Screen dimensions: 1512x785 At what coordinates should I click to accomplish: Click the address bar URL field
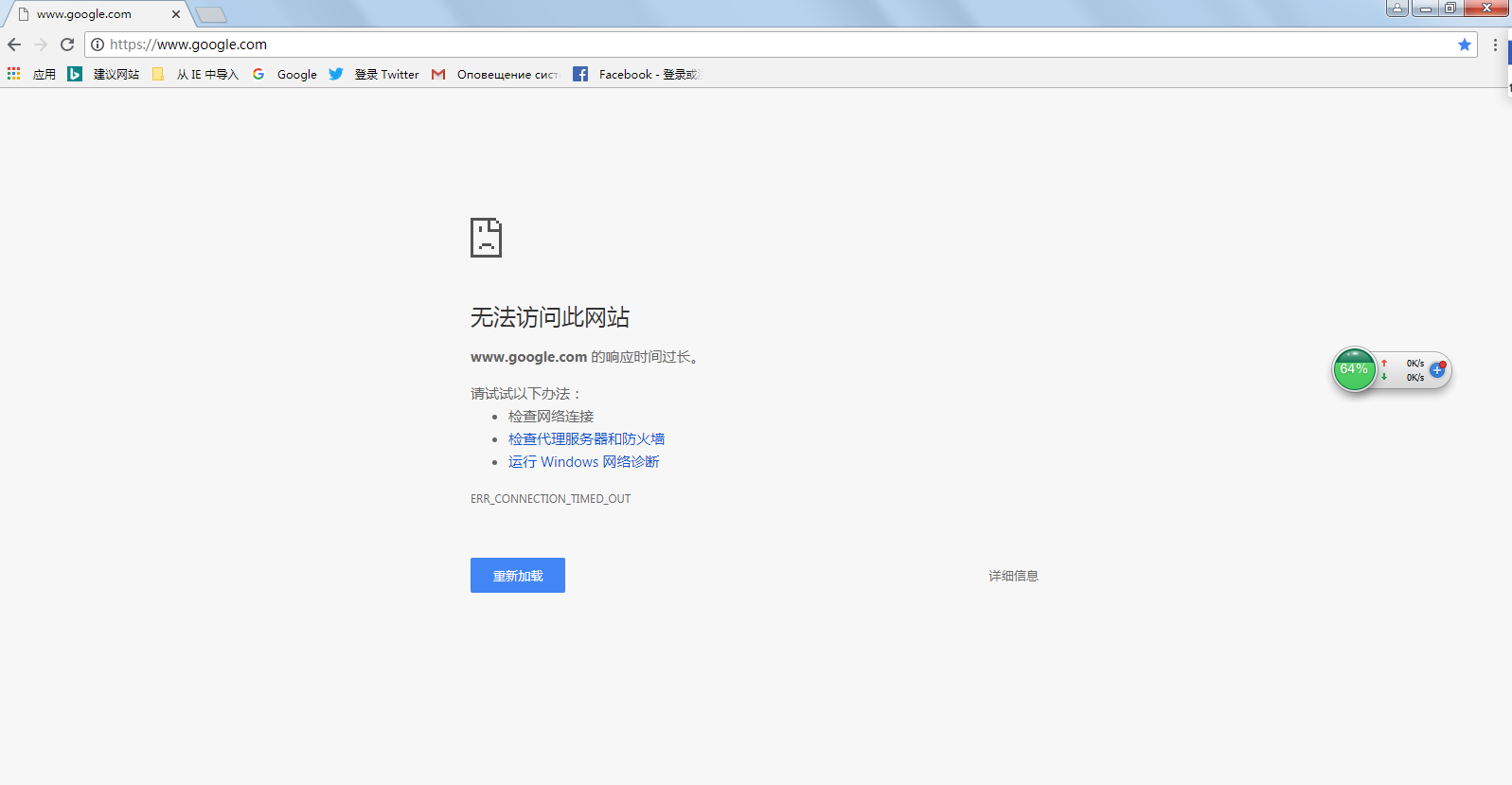click(781, 45)
